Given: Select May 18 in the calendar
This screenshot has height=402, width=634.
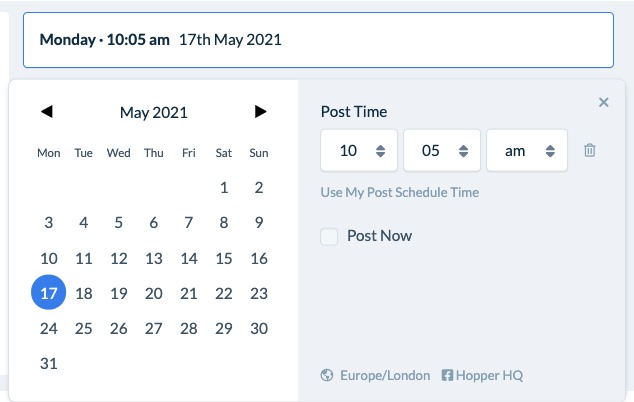Looking at the screenshot, I should tap(84, 293).
